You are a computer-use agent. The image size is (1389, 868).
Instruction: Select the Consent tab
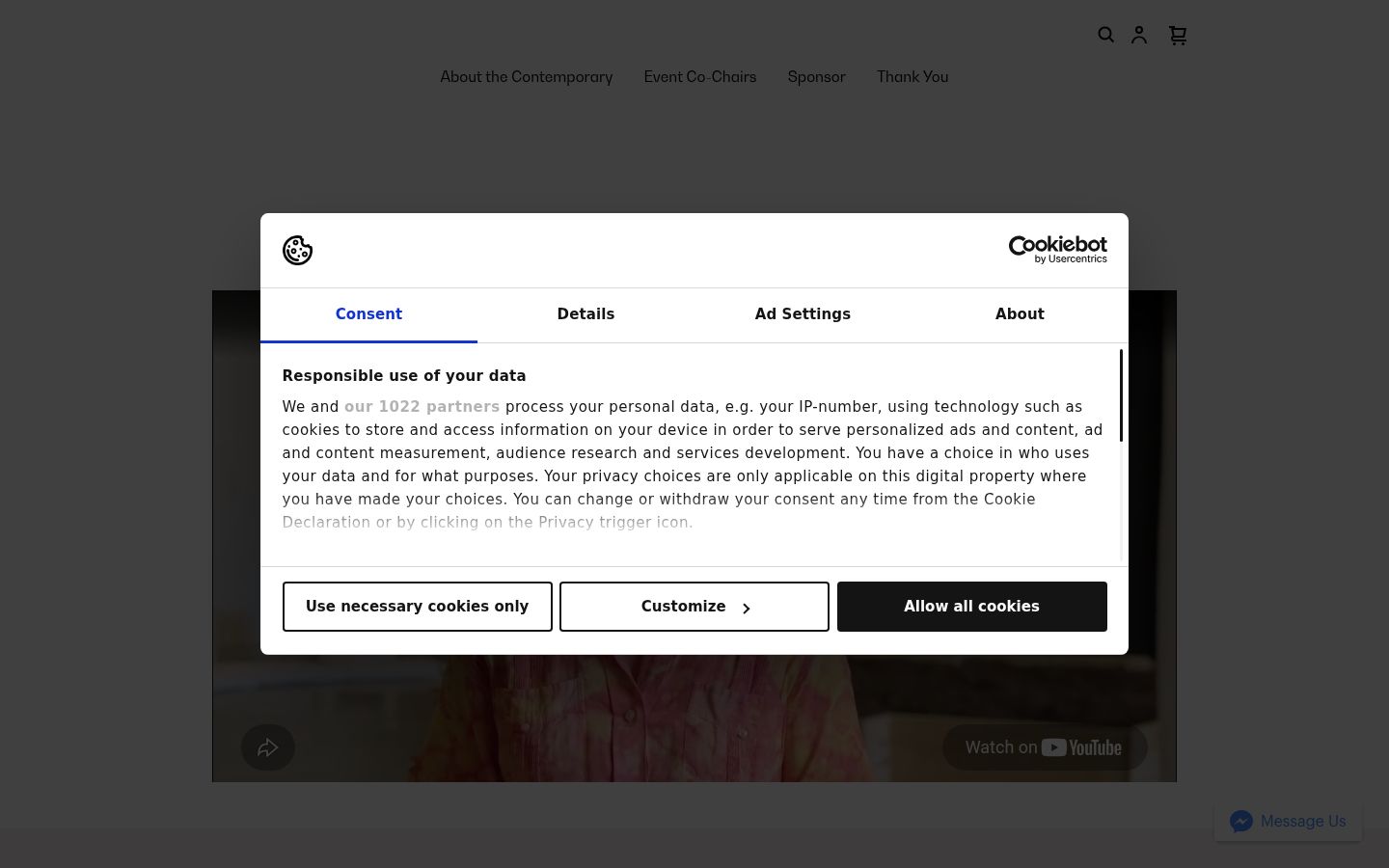[x=368, y=314]
